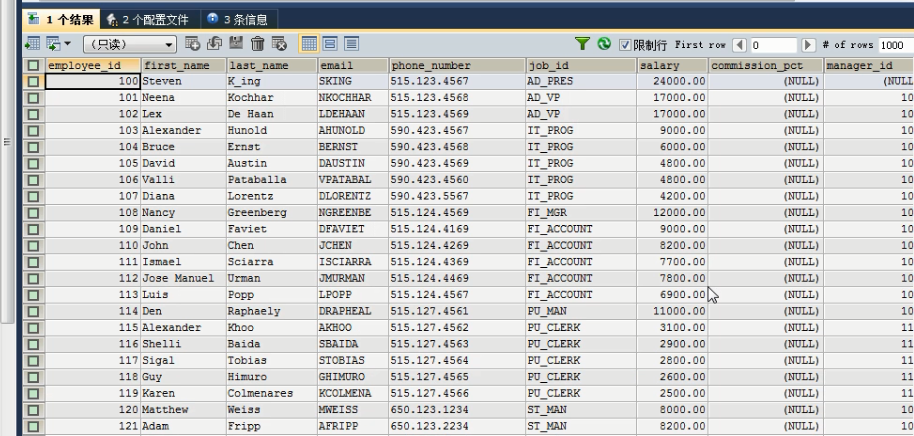Click the Ismael first name cell

[184, 262]
